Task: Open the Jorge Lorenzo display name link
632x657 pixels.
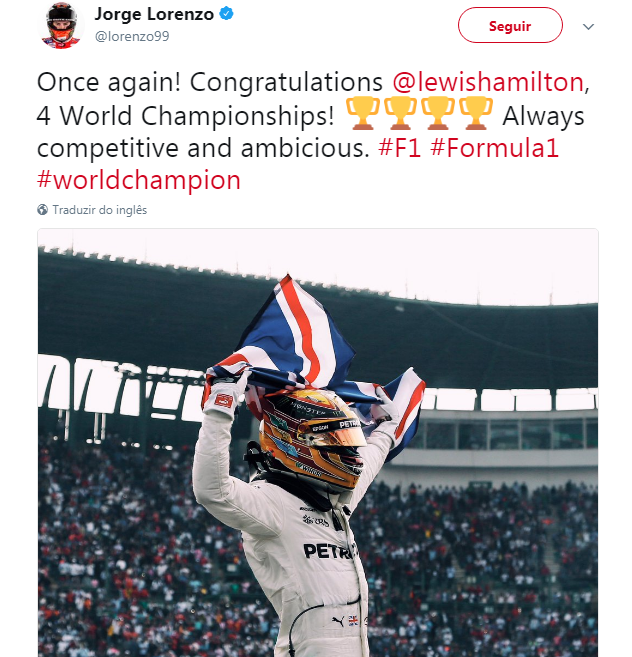Action: [155, 15]
